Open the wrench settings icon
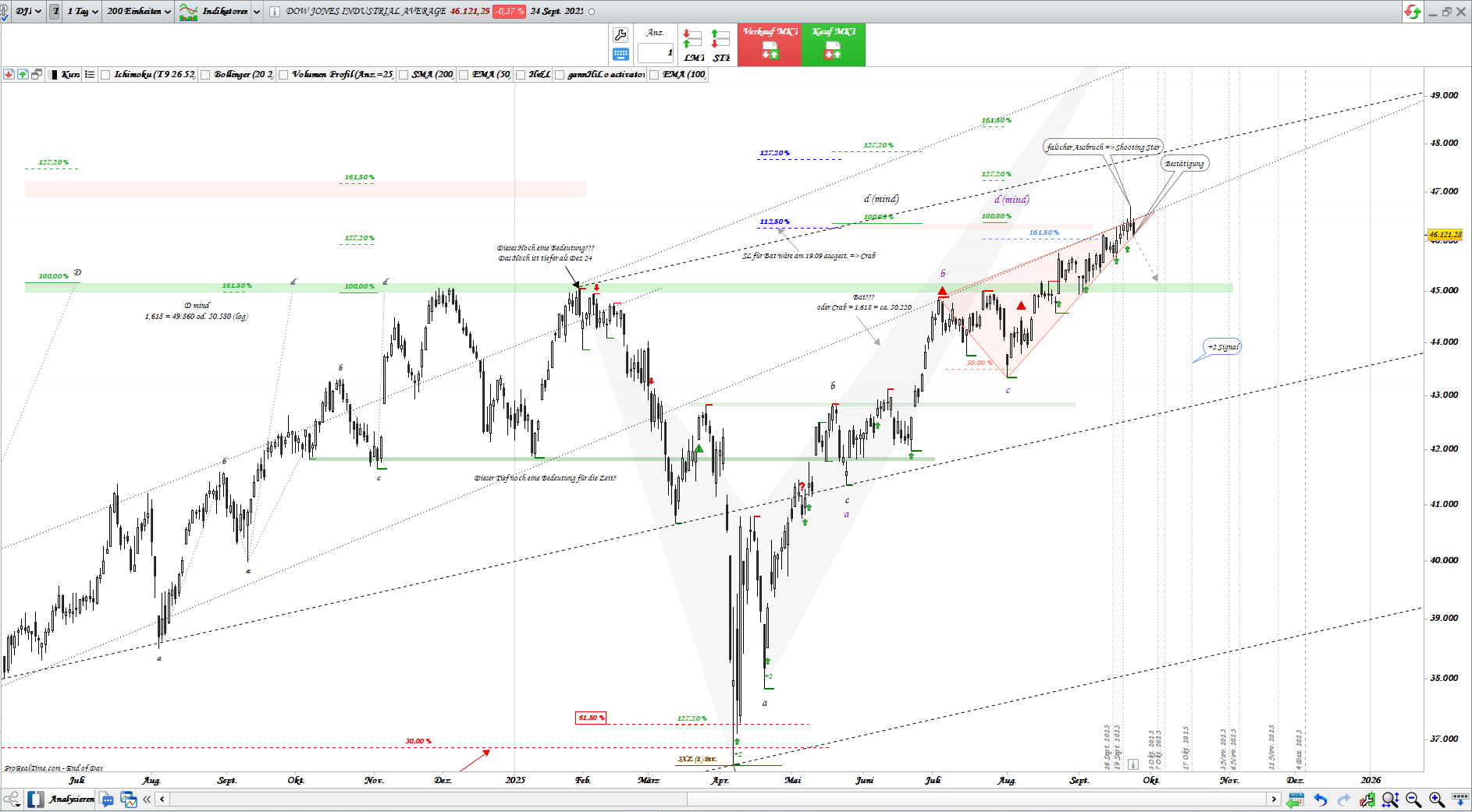1472x812 pixels. [620, 34]
